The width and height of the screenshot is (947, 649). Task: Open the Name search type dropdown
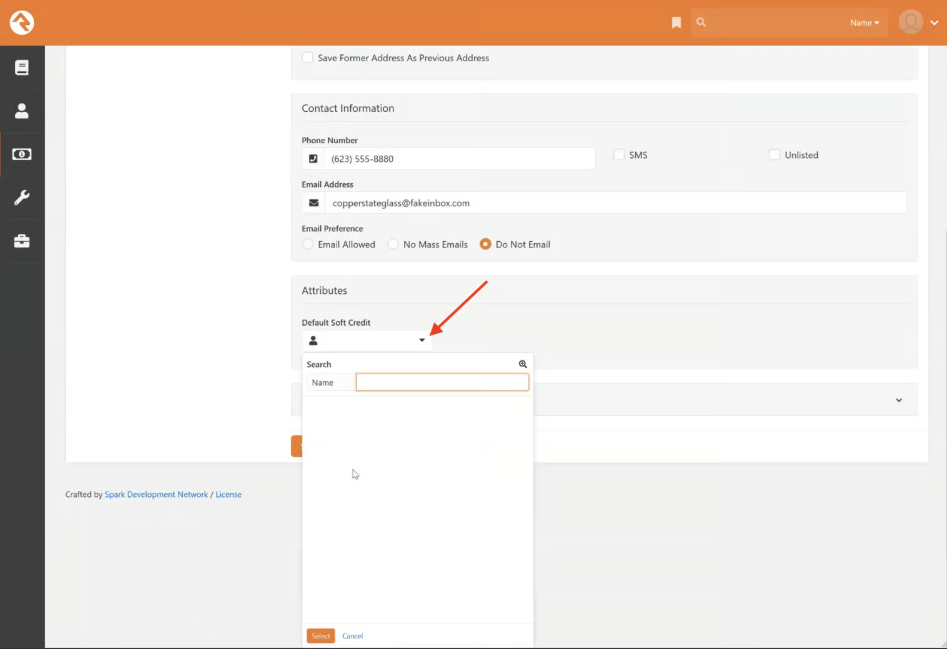pyautogui.click(x=864, y=23)
